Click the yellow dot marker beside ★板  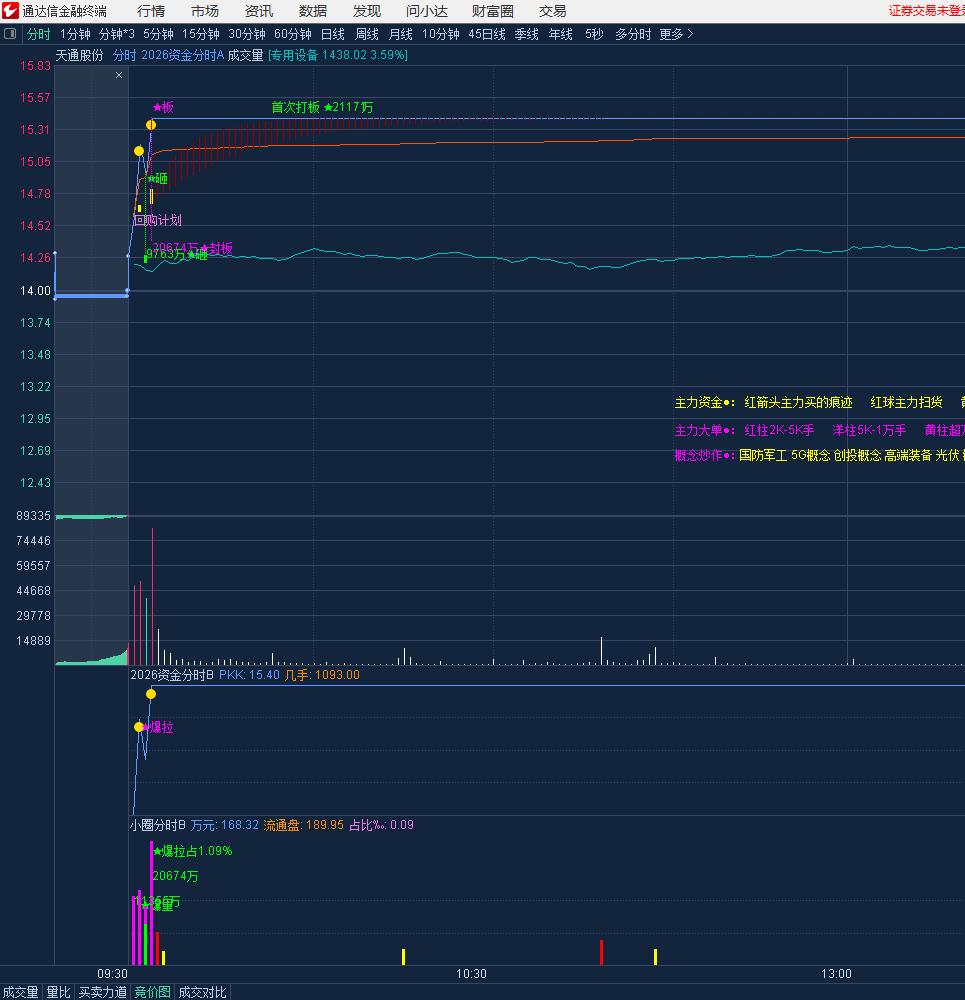tap(151, 125)
